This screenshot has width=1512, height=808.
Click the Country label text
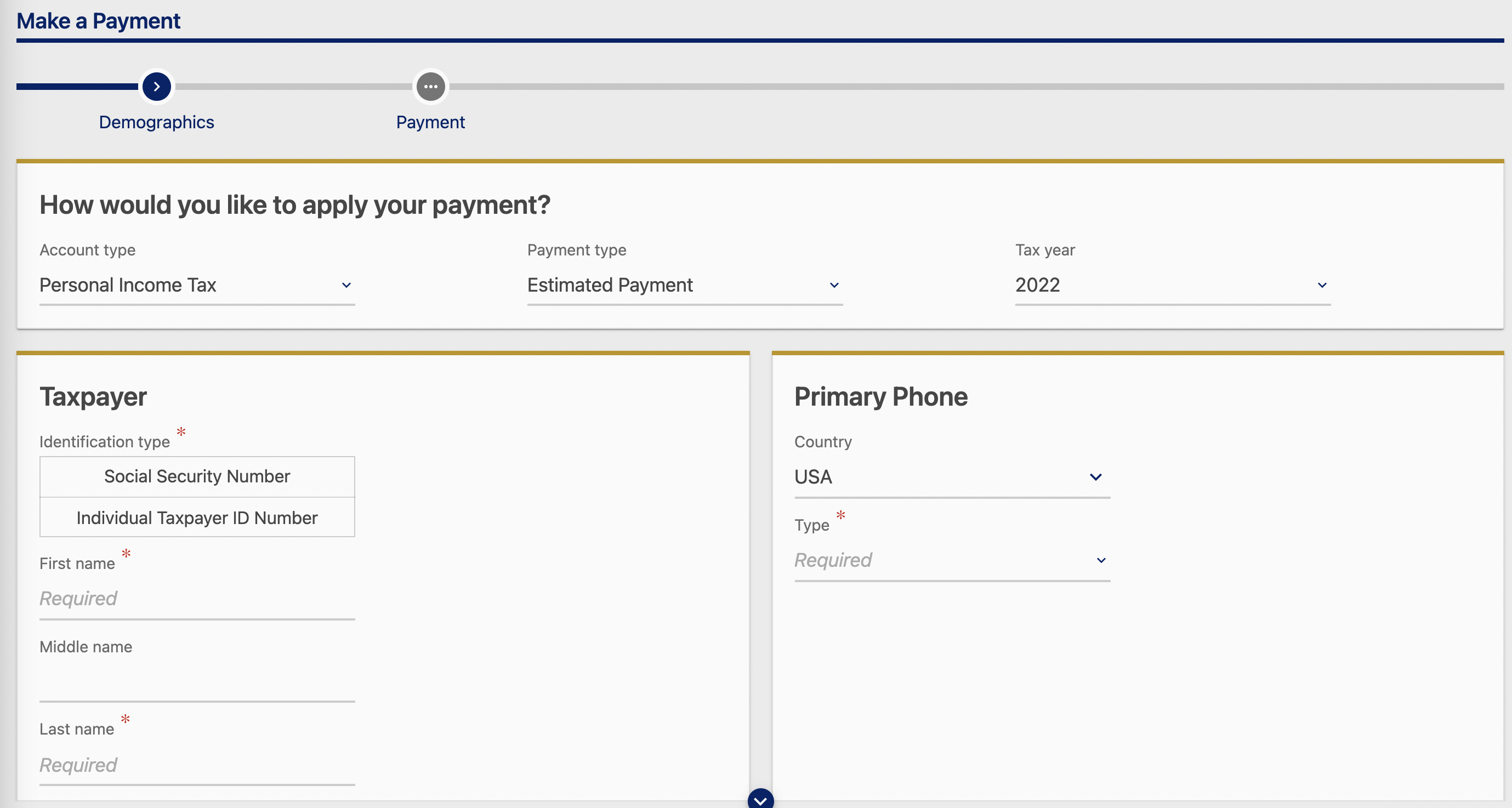point(822,442)
